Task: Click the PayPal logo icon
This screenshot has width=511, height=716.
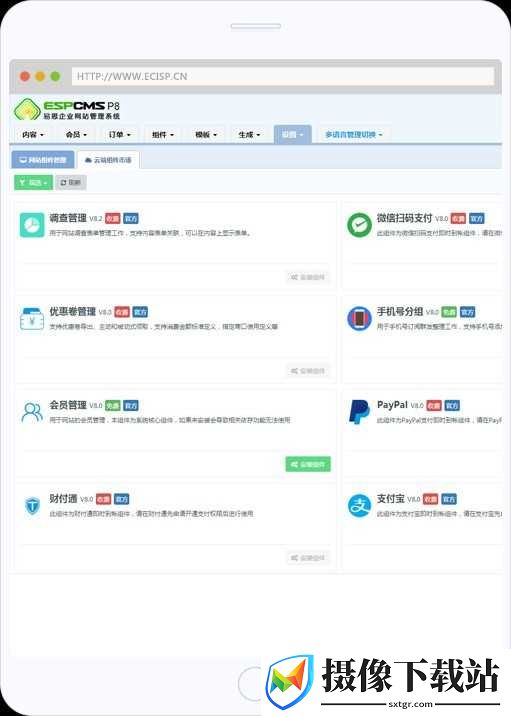Action: pos(359,412)
